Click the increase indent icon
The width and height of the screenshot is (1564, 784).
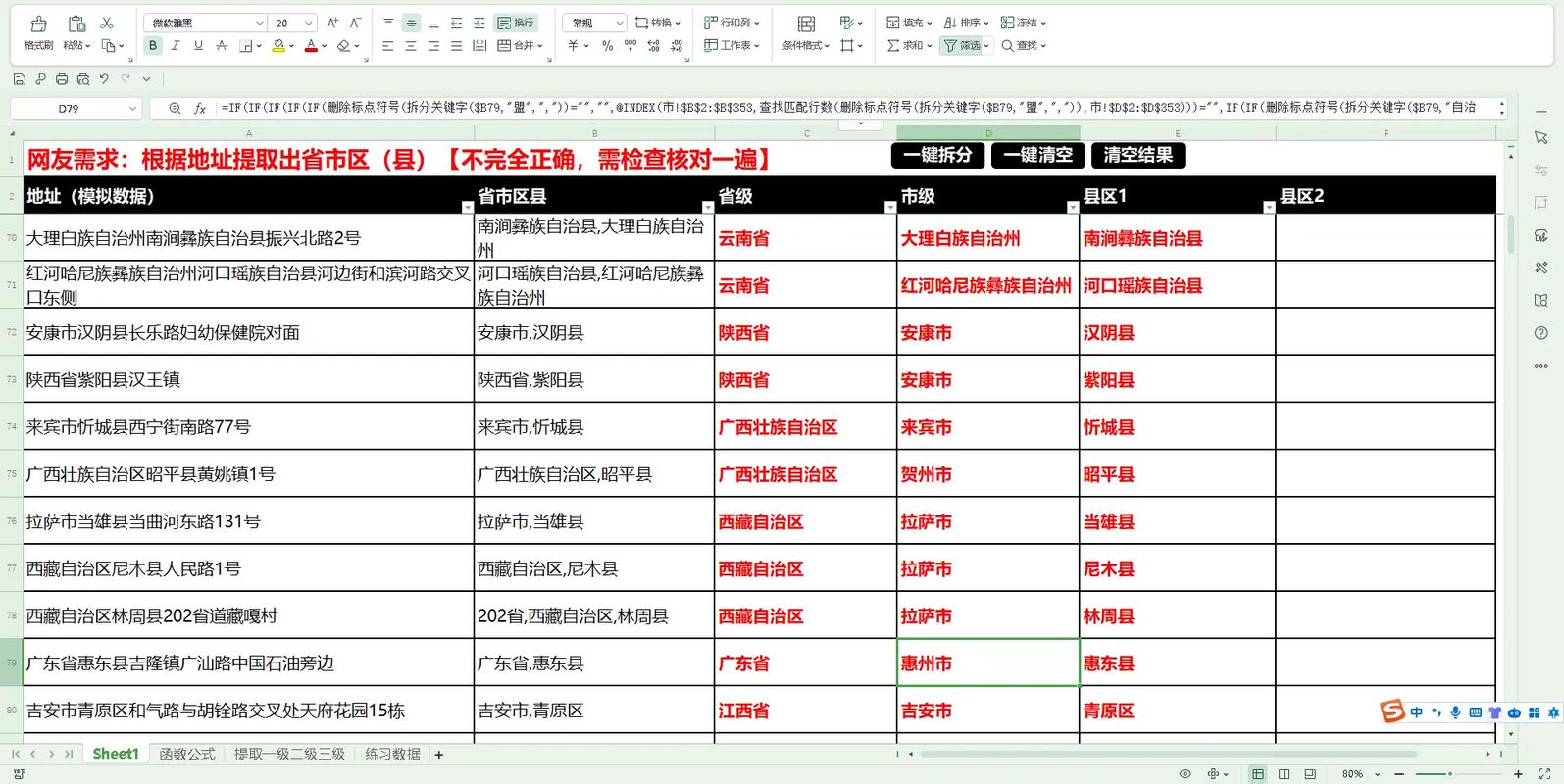click(x=479, y=23)
